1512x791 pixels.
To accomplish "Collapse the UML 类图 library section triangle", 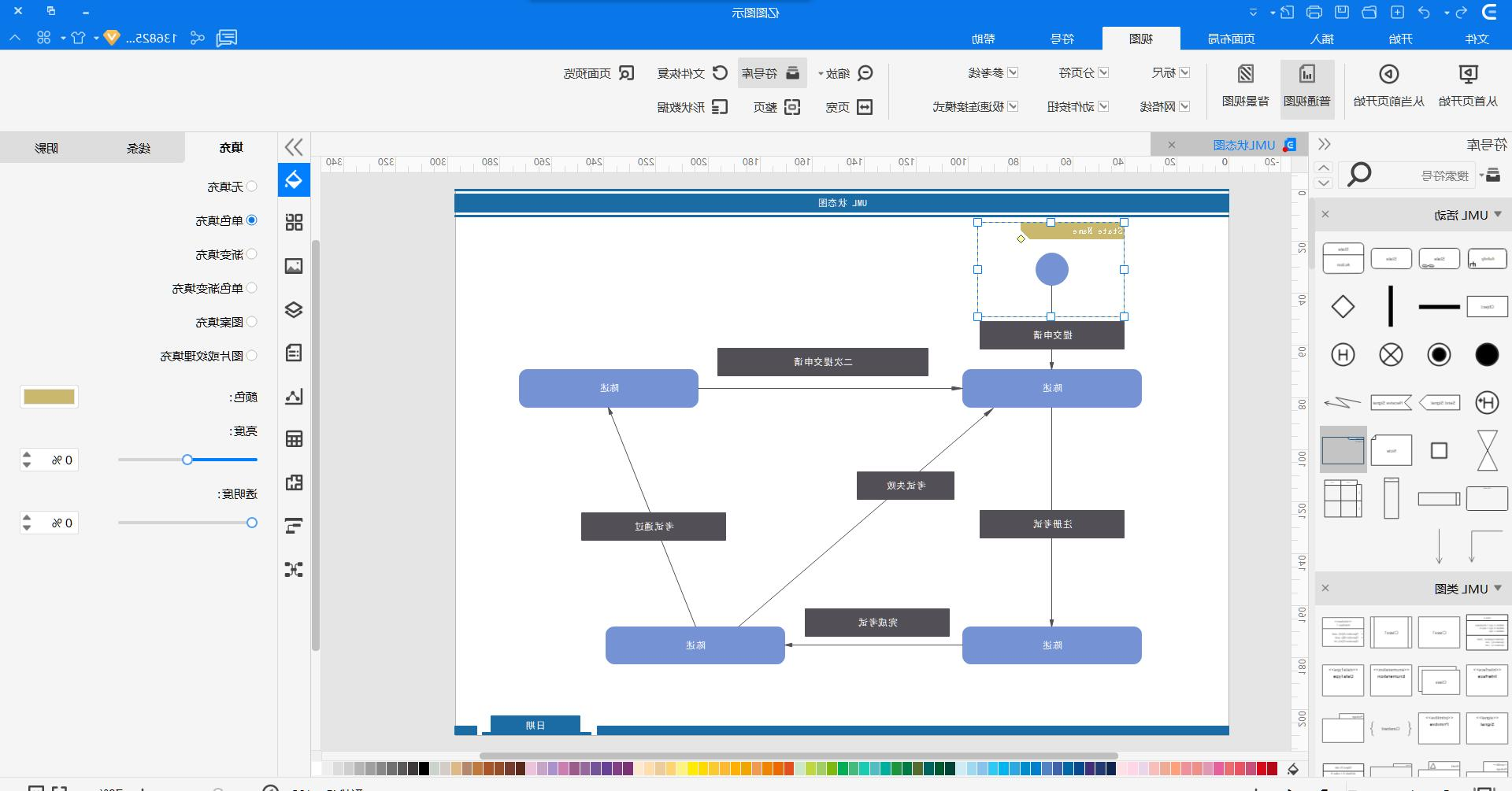I will click(1498, 588).
